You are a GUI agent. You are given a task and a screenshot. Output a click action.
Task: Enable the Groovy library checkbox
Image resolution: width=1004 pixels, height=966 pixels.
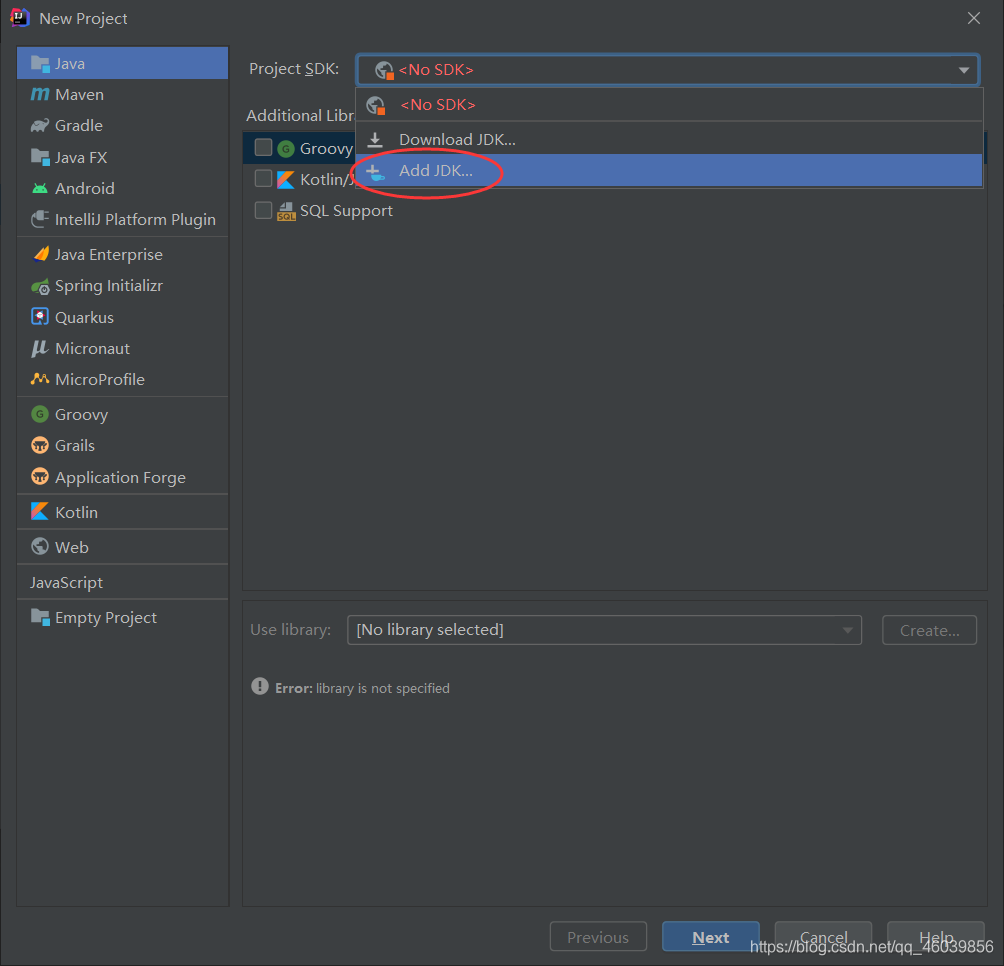(x=263, y=147)
